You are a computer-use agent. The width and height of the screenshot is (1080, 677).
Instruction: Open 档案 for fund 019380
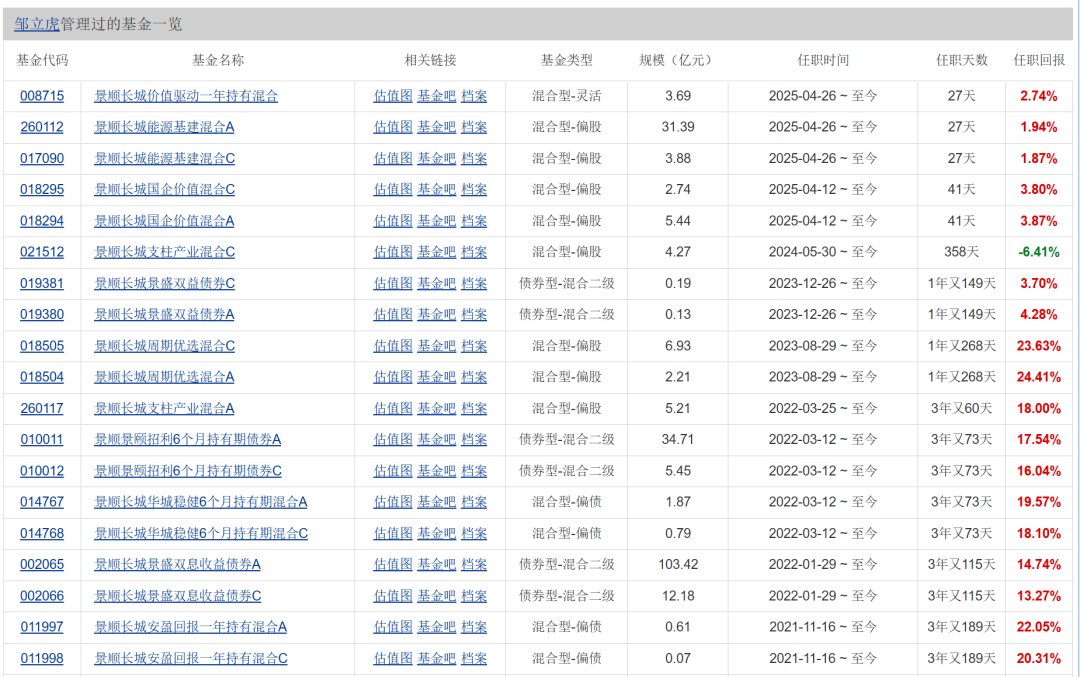pos(474,315)
